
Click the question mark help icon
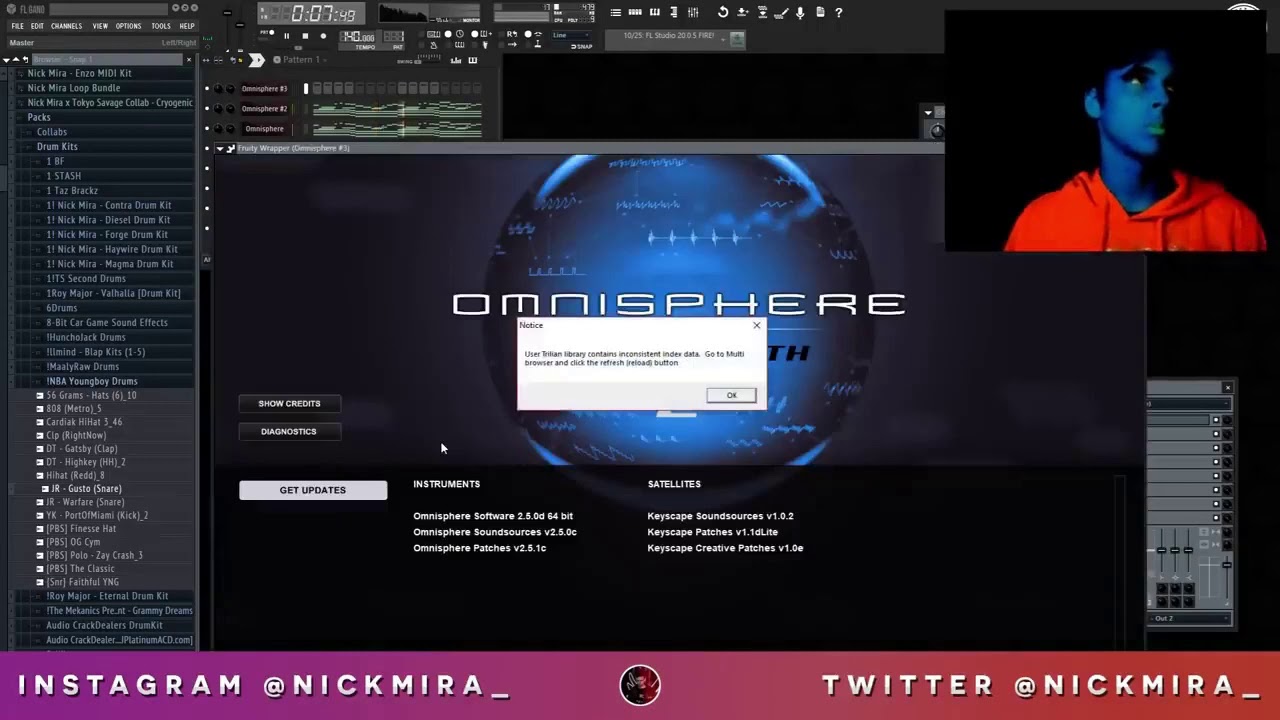(x=839, y=12)
